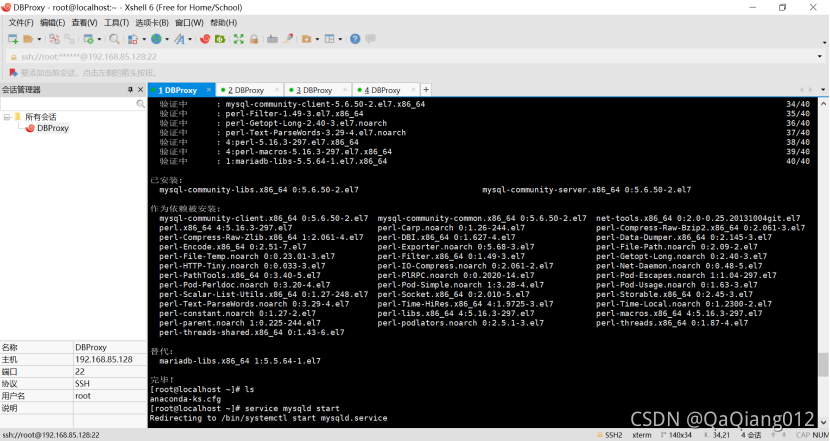Image resolution: width=830 pixels, height=441 pixels.
Task: Open the 编辑(E) menu
Action: (x=52, y=23)
